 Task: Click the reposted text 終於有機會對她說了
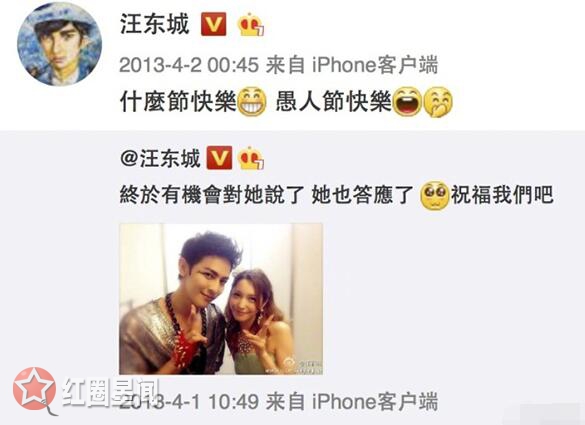click(212, 195)
